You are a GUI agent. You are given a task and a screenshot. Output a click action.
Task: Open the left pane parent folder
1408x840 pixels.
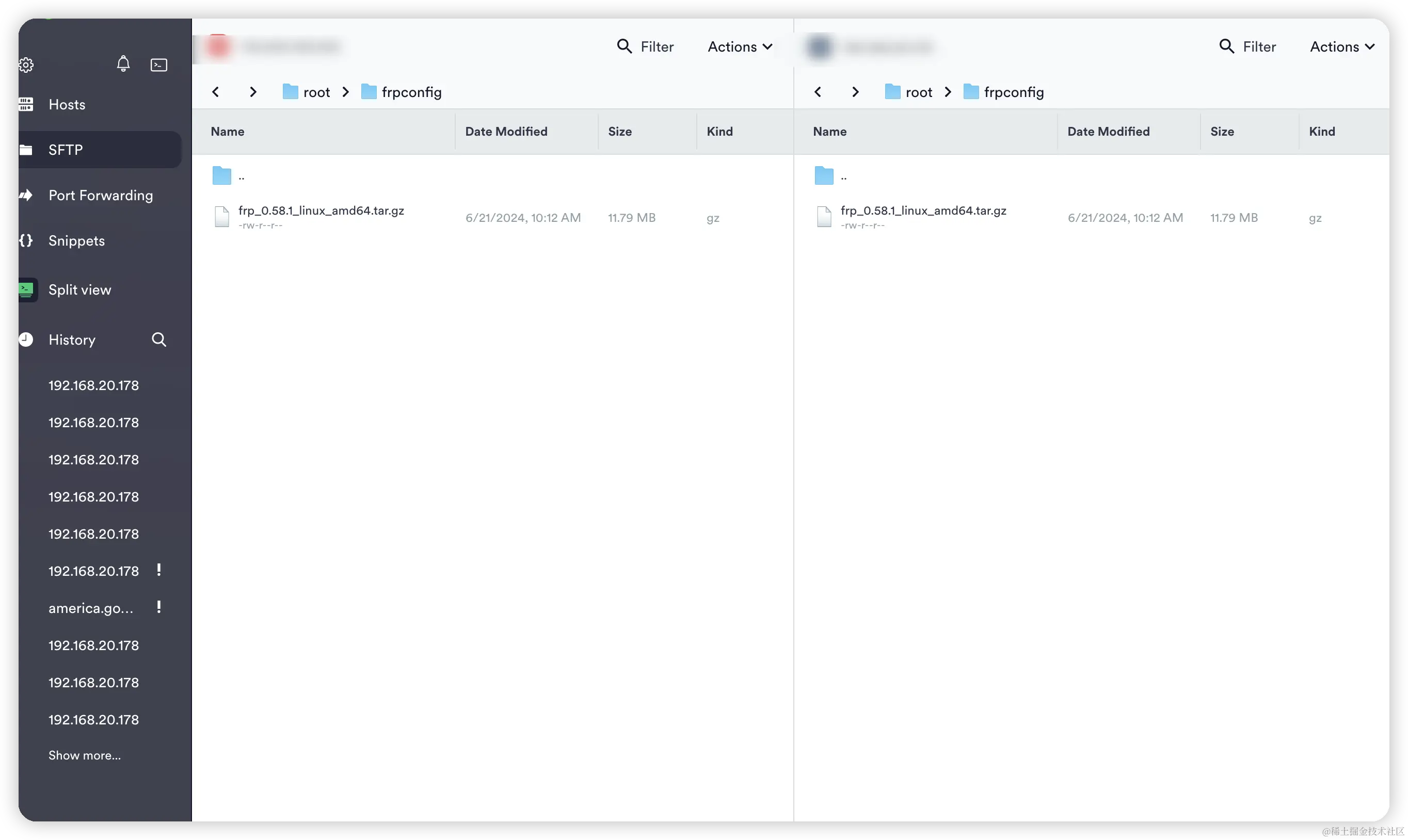[x=222, y=176]
